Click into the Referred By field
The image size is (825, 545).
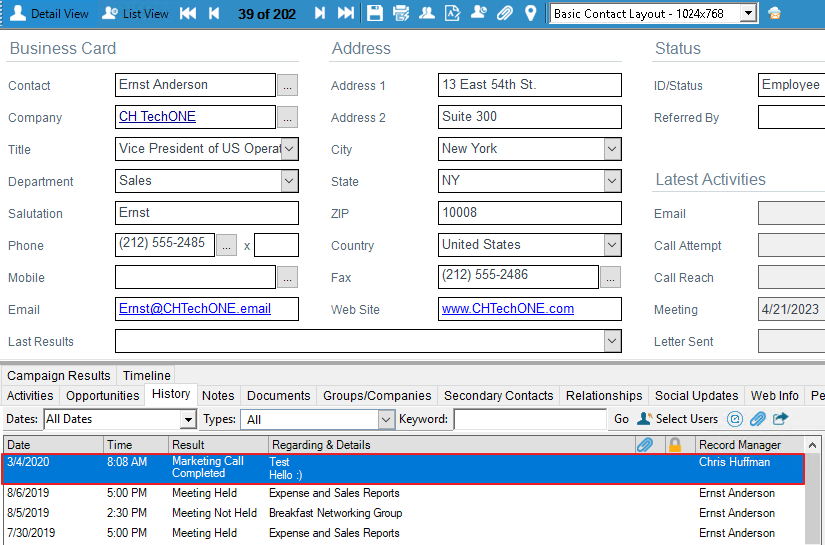791,117
